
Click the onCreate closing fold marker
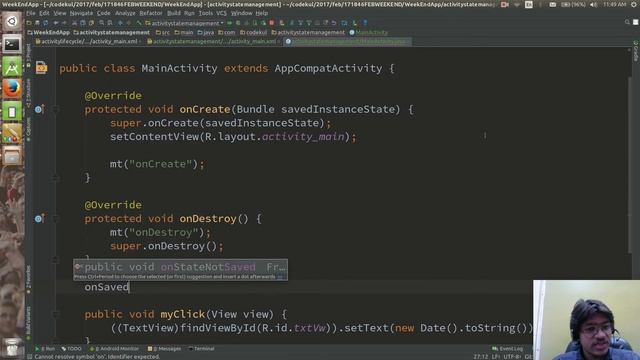[56, 178]
